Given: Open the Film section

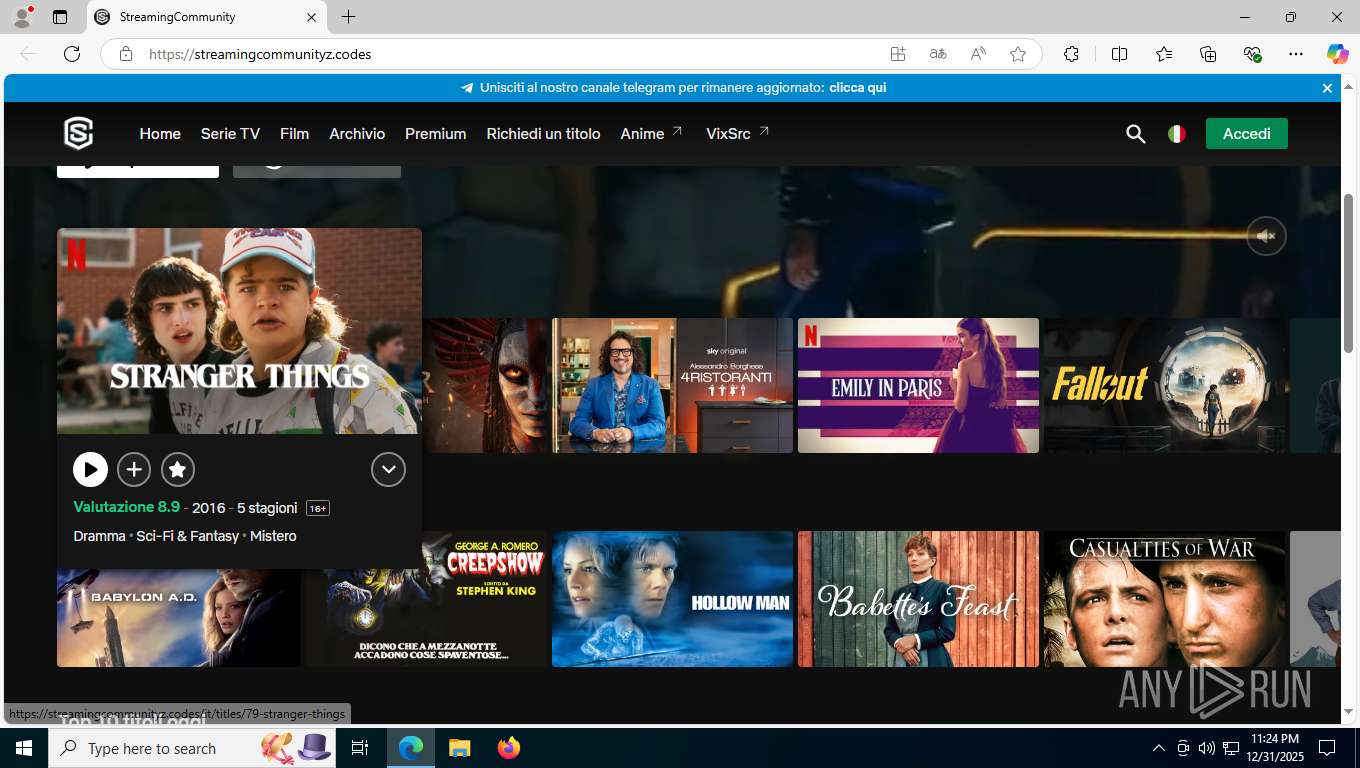Looking at the screenshot, I should click(x=294, y=134).
